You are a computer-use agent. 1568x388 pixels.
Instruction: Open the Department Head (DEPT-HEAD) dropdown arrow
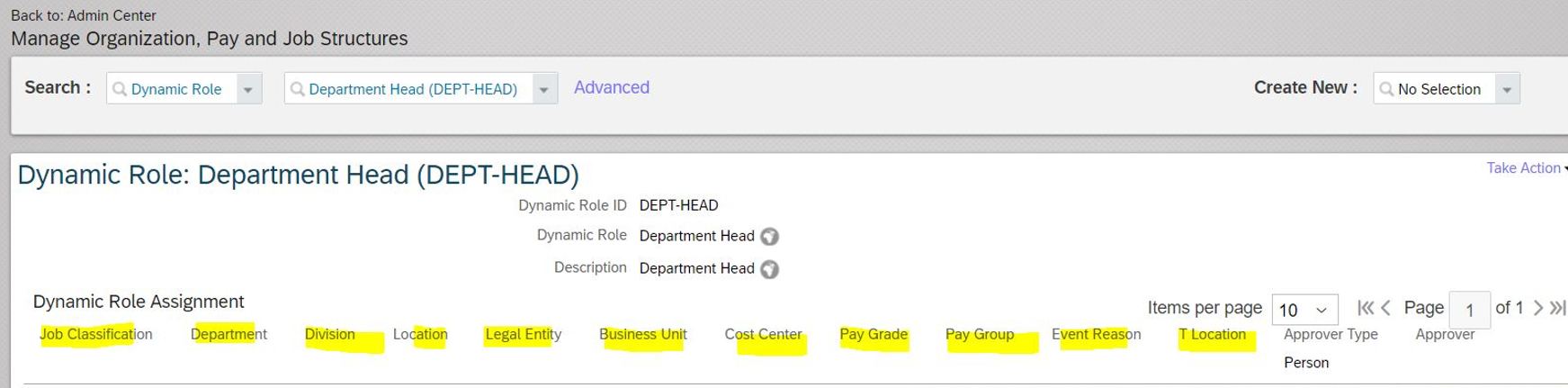pos(543,89)
